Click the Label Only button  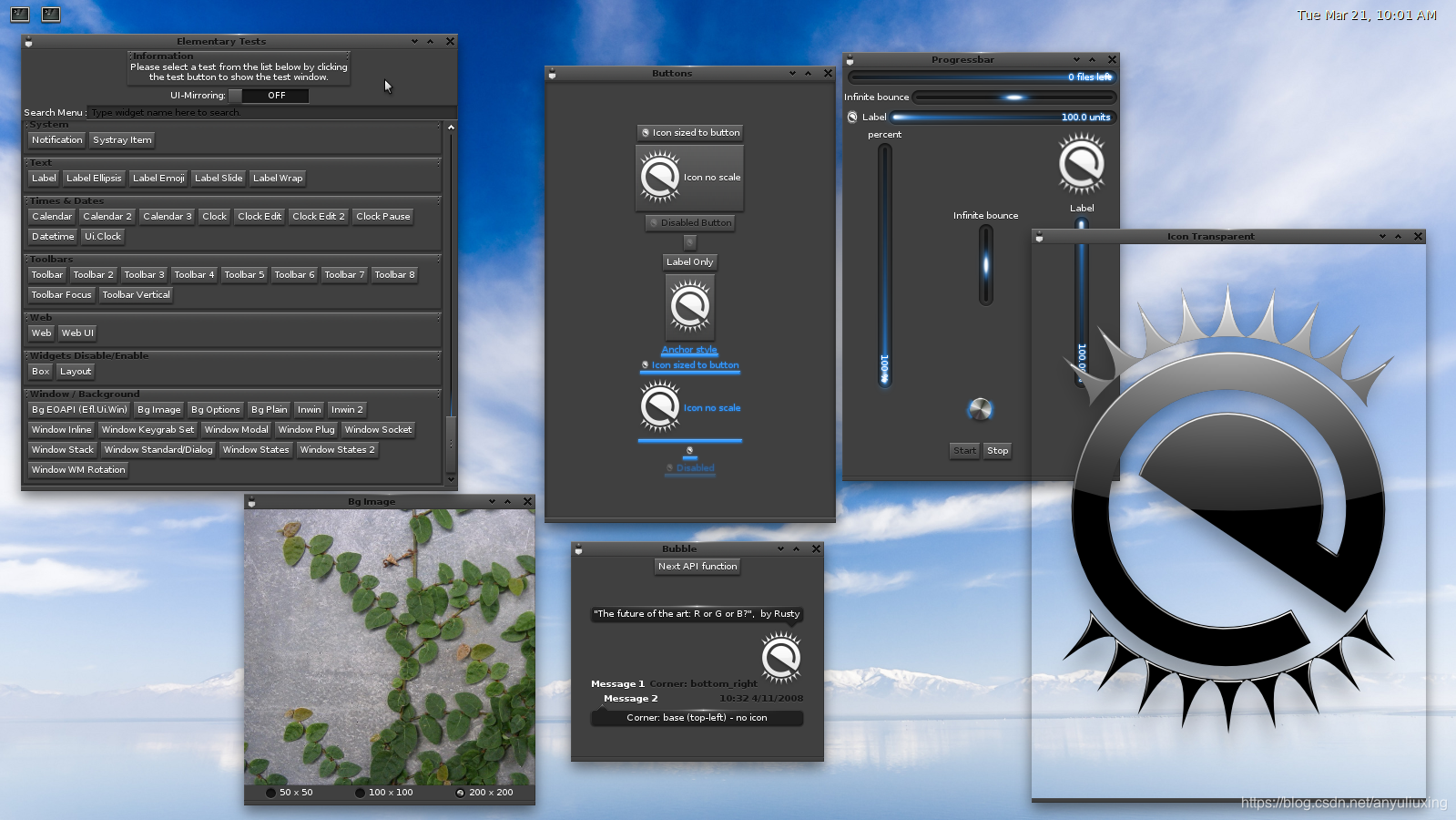tap(689, 261)
